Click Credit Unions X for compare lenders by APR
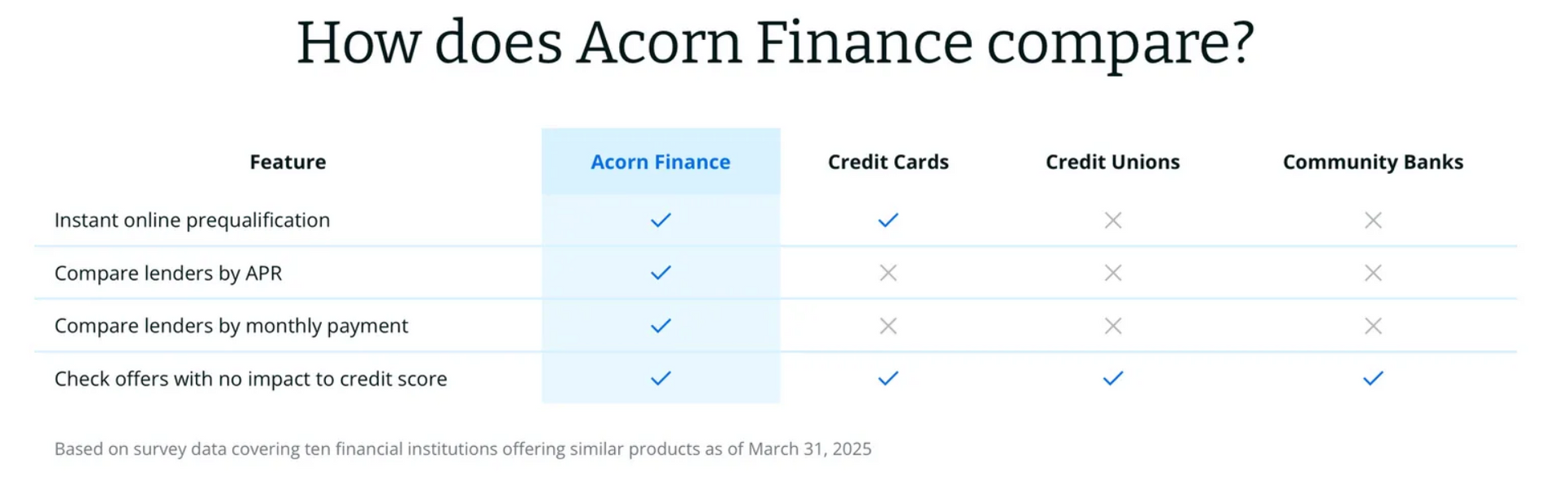 tap(1112, 273)
